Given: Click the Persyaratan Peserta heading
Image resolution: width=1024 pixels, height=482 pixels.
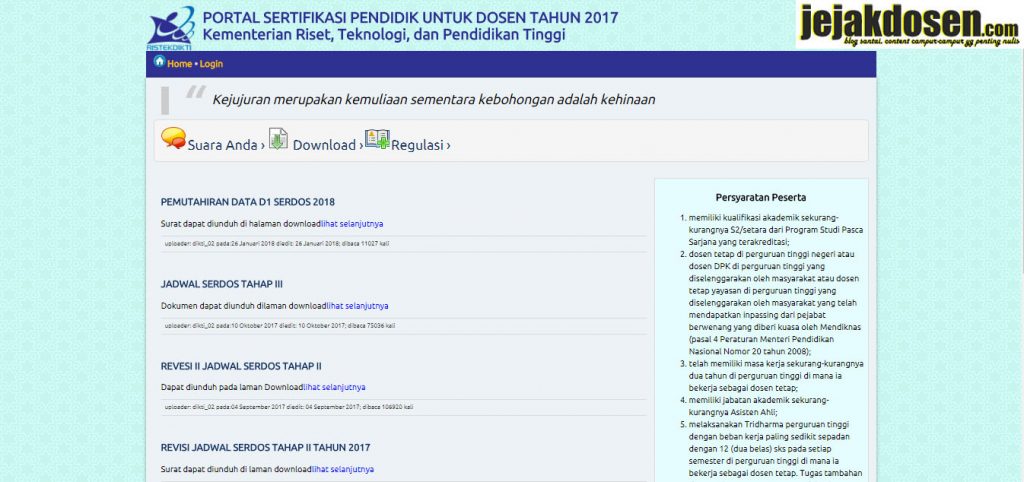Looking at the screenshot, I should [x=761, y=197].
